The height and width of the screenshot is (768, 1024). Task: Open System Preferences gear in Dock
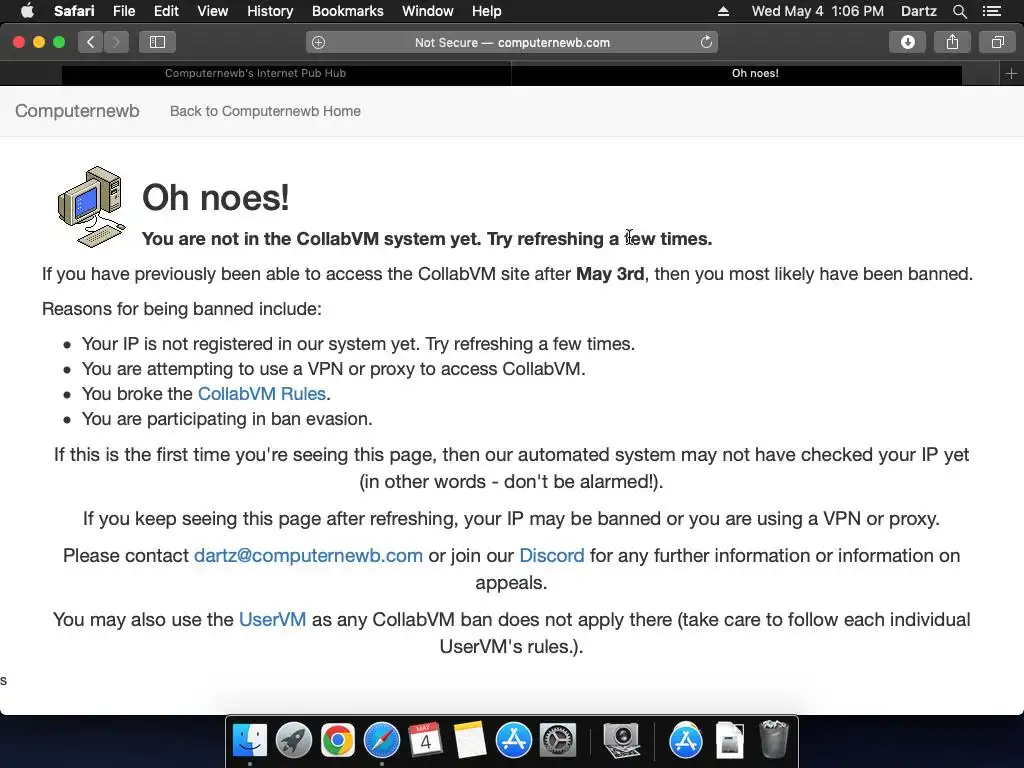(x=557, y=741)
